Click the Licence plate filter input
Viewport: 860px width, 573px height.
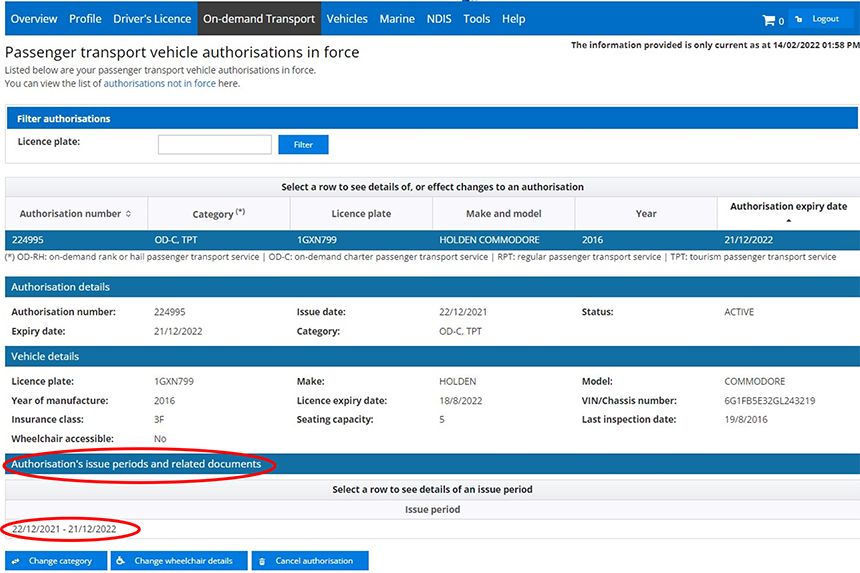point(214,145)
